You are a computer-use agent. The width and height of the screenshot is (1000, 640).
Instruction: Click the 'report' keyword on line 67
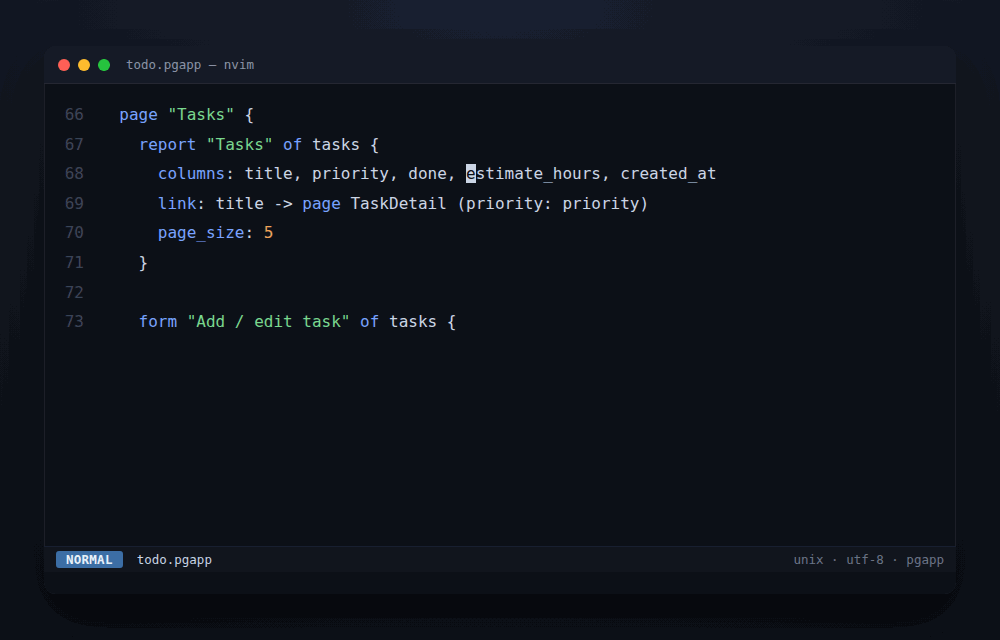[x=167, y=145]
